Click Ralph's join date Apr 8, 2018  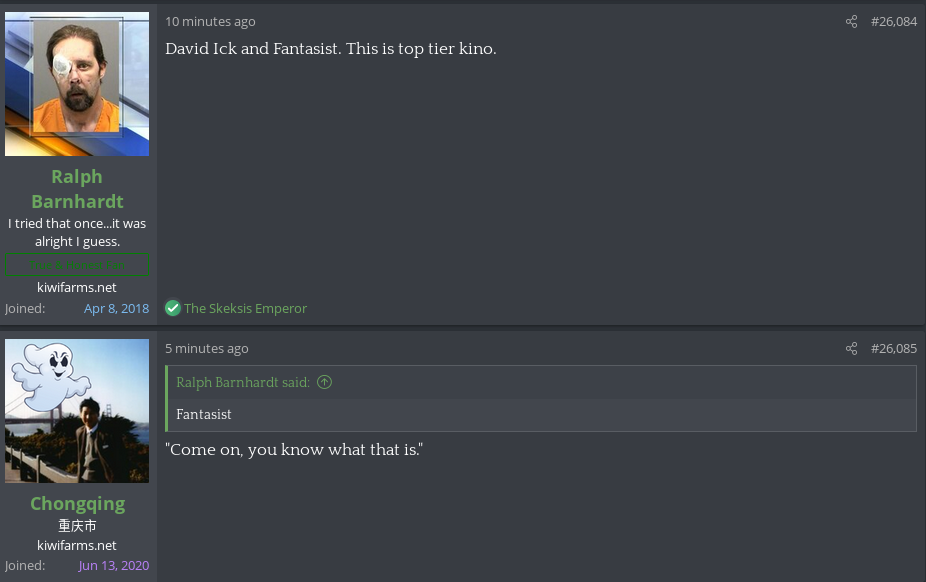(x=116, y=308)
